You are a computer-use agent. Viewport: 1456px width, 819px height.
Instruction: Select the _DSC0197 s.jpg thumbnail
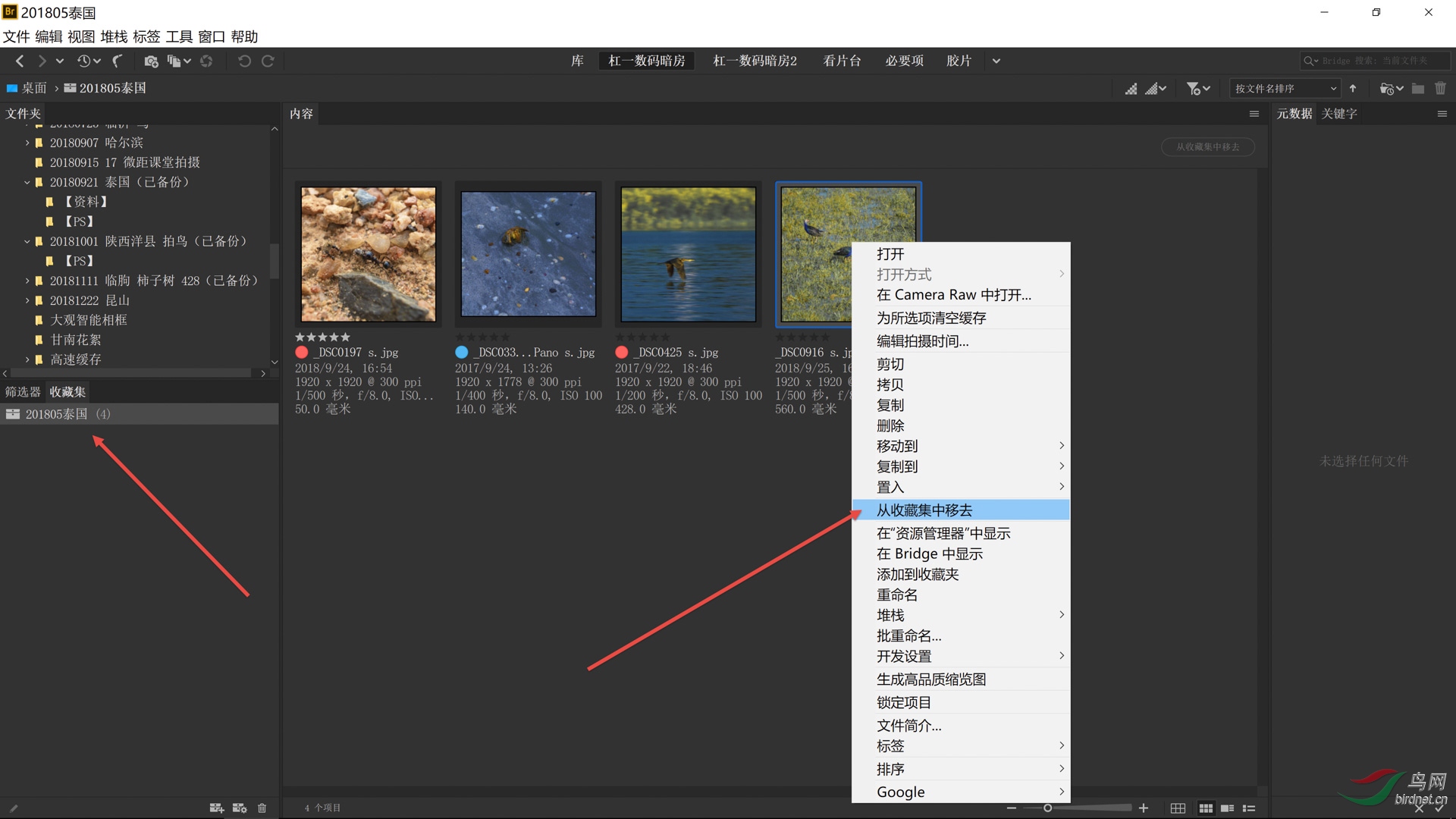click(x=369, y=254)
